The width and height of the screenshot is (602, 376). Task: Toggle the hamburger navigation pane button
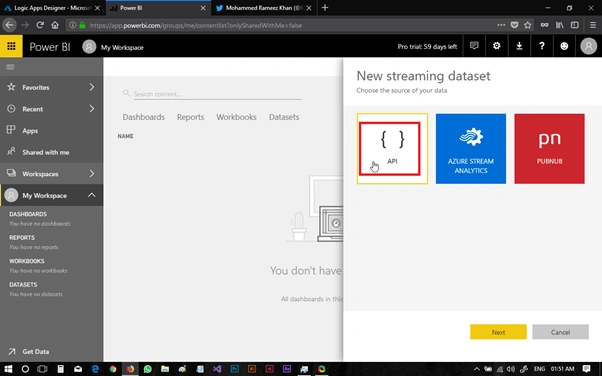(x=10, y=67)
